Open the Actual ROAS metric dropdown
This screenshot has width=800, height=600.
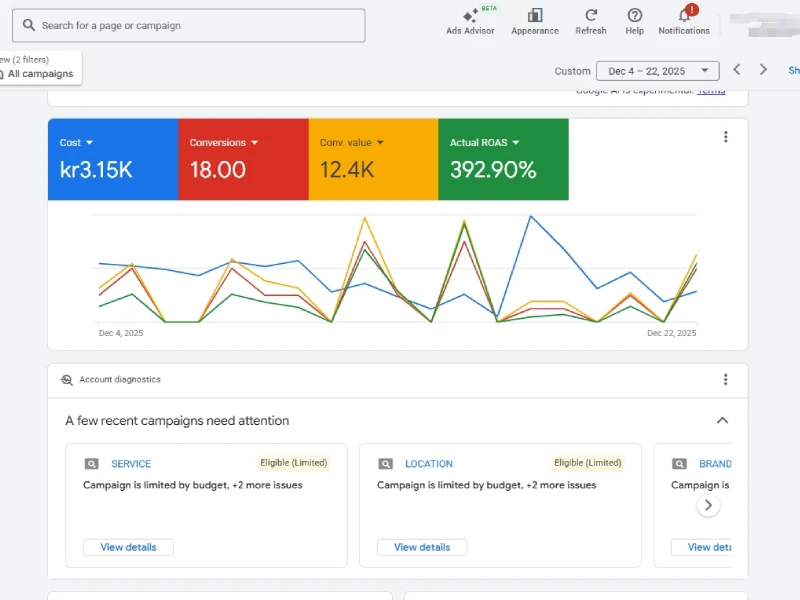(x=516, y=143)
